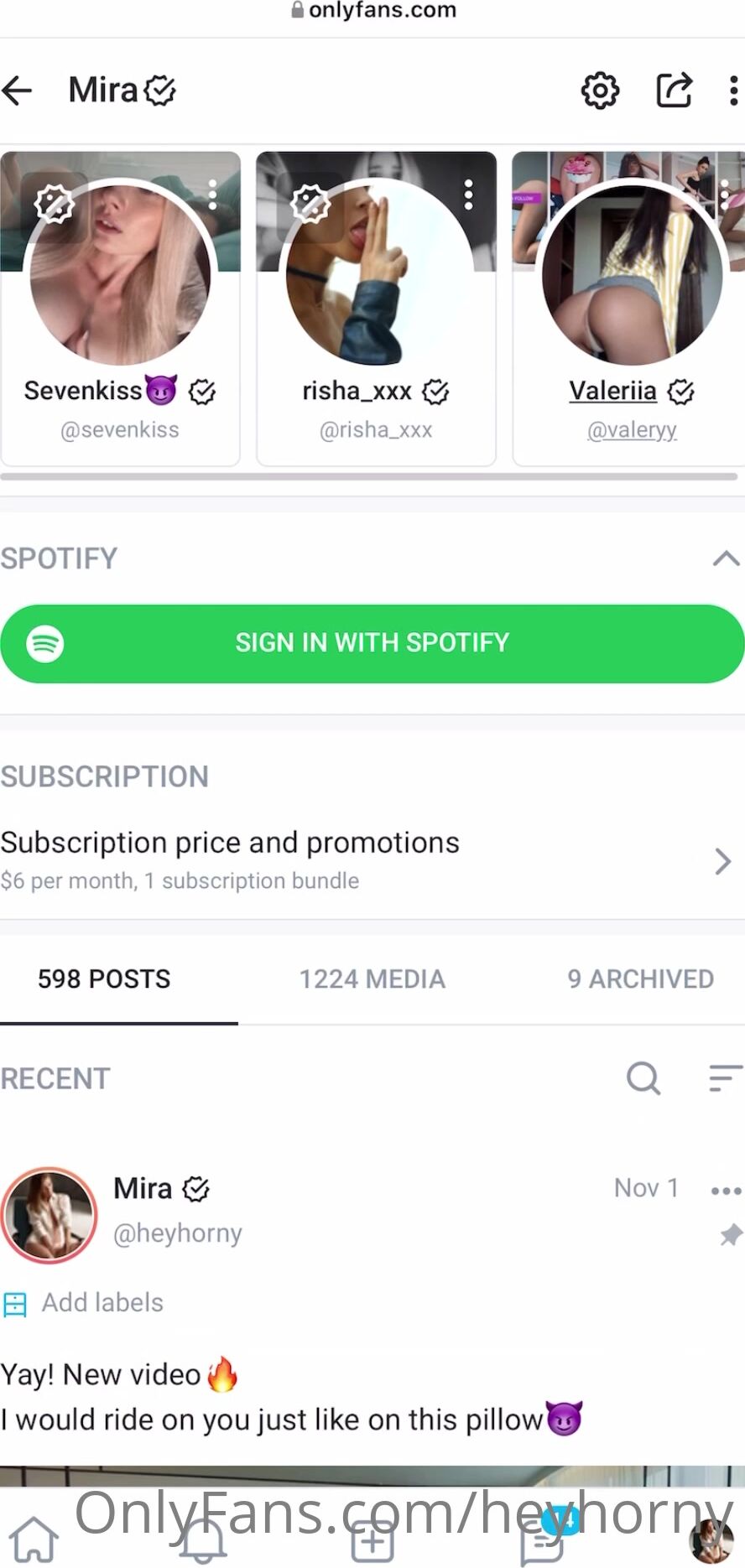The height and width of the screenshot is (1568, 745).
Task: Toggle the pin on Mira's post
Action: click(x=731, y=1234)
